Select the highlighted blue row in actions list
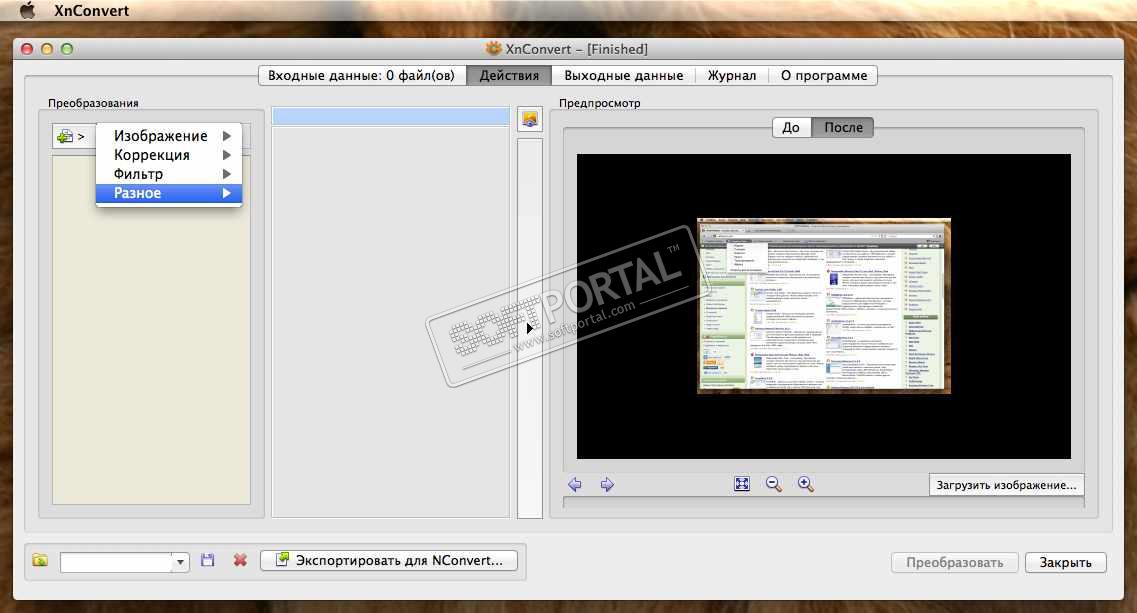Image resolution: width=1137 pixels, height=613 pixels. [391, 116]
